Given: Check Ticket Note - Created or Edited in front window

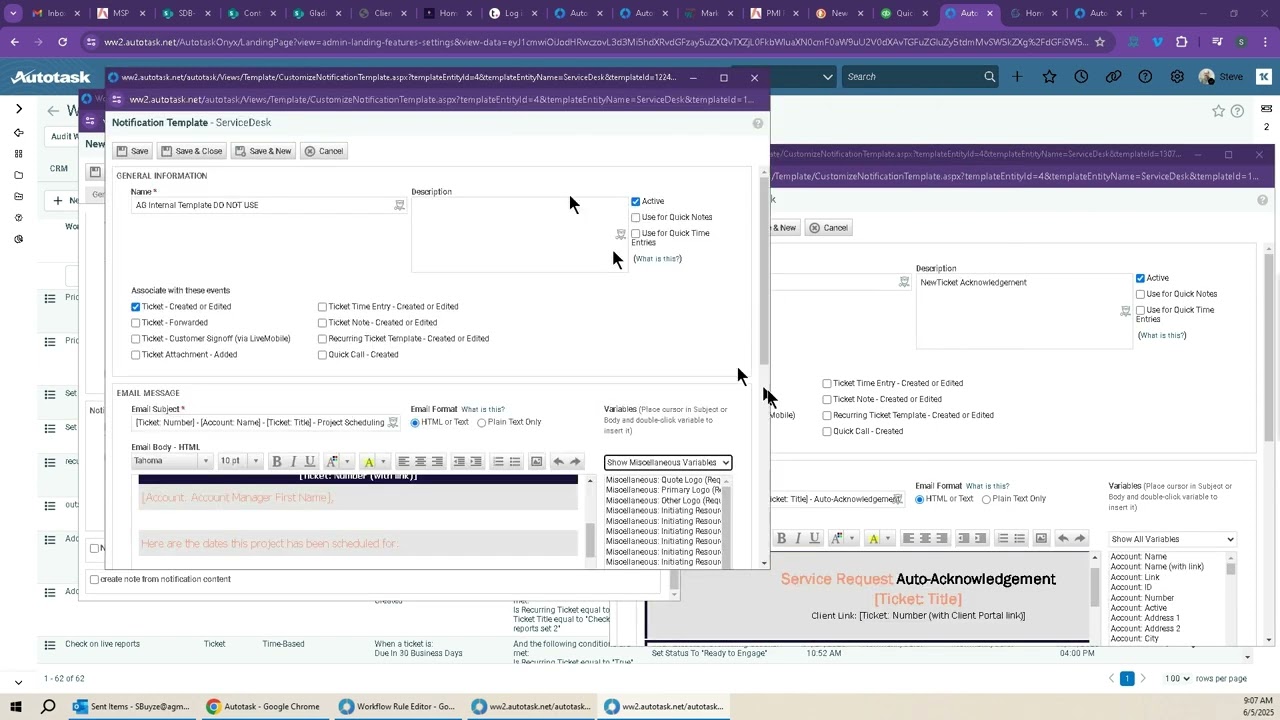Looking at the screenshot, I should click(x=322, y=323).
